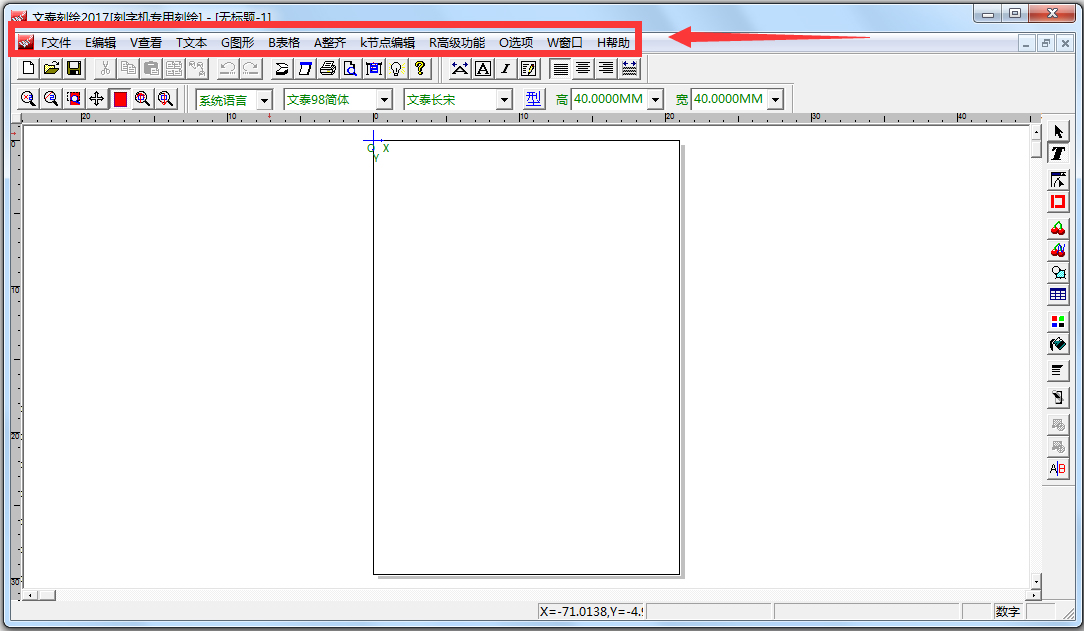Click the text lines paragraph icon in sidebar
The width and height of the screenshot is (1084, 631).
(1058, 370)
